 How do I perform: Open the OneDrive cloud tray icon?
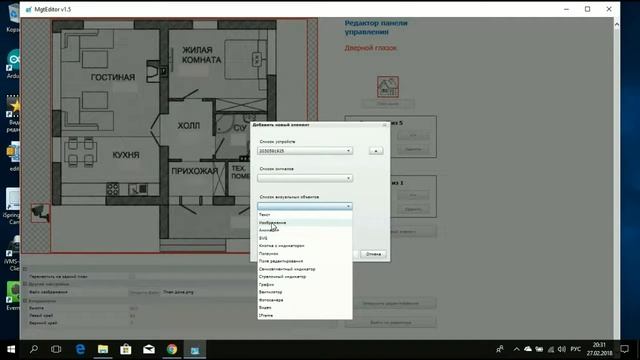tap(528, 349)
